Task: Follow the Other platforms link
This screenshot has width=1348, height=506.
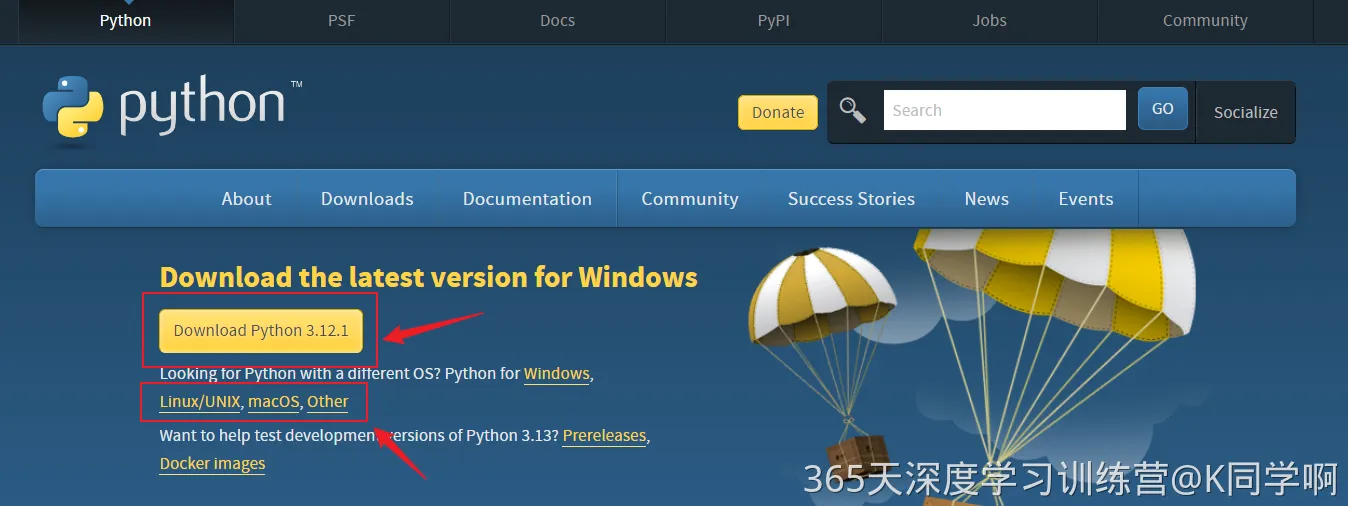Action: click(x=328, y=402)
